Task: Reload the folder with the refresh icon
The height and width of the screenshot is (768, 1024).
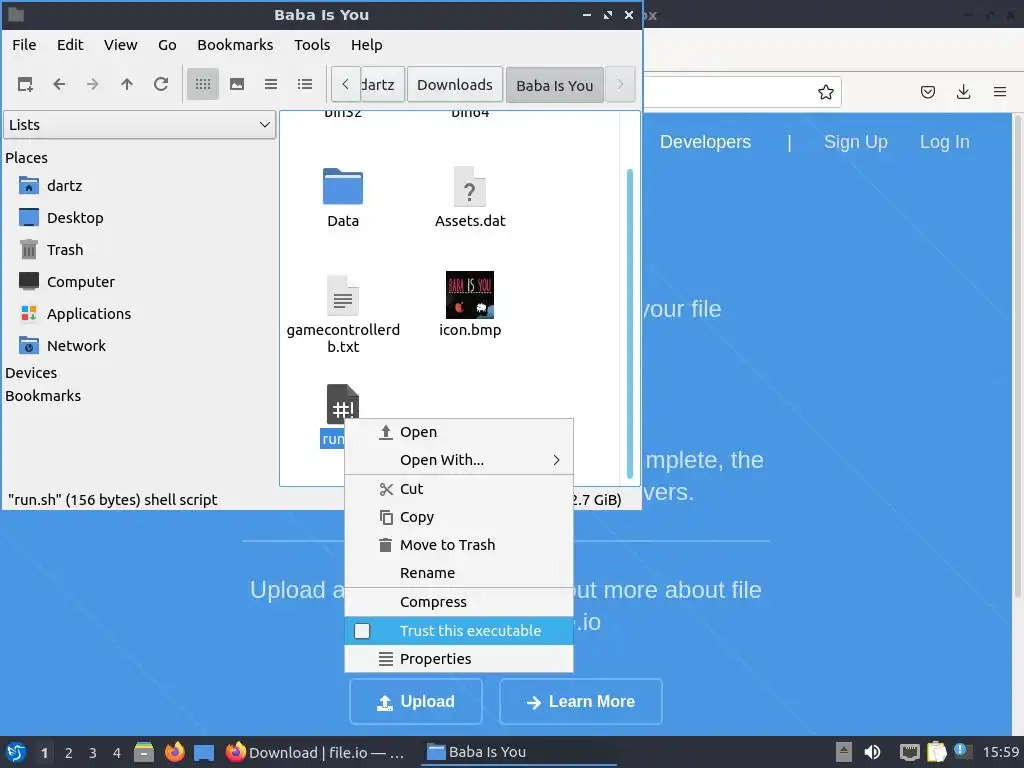Action: [x=161, y=84]
